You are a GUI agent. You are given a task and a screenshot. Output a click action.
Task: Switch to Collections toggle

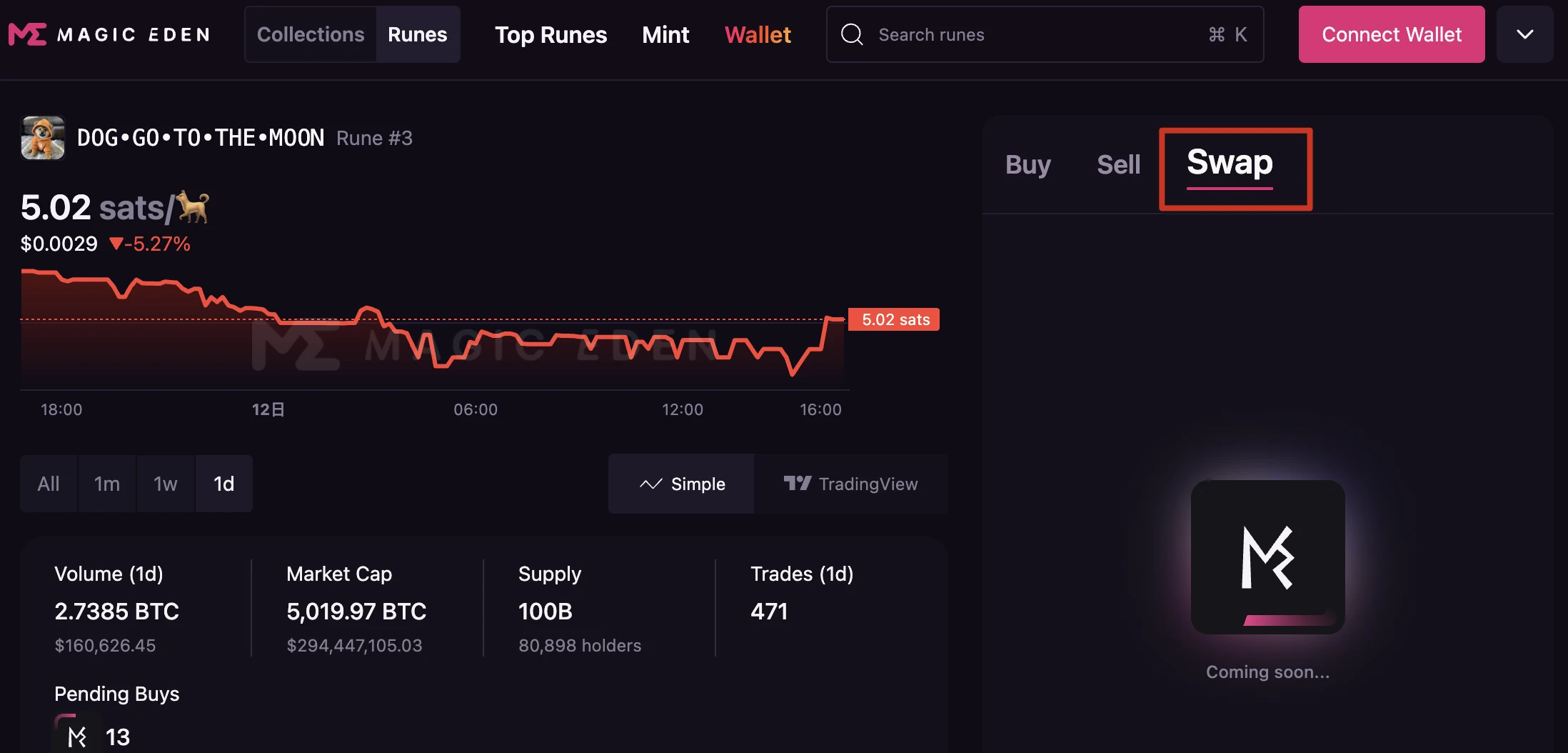pyautogui.click(x=311, y=34)
